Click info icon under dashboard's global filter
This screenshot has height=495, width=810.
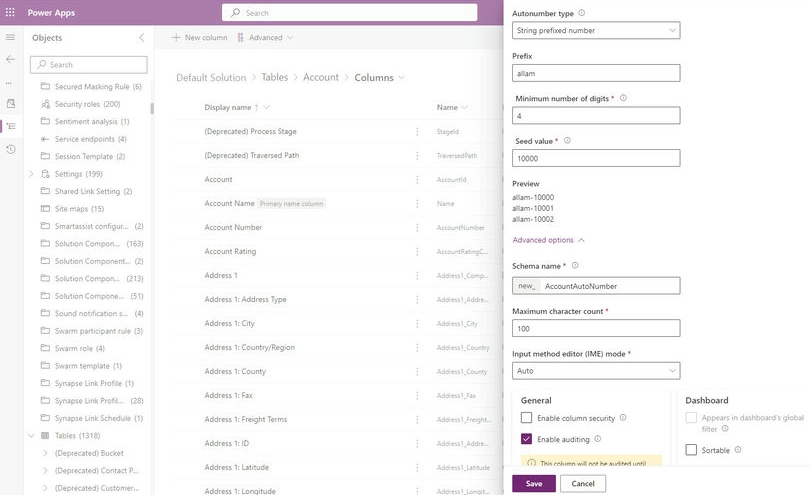pyautogui.click(x=725, y=428)
